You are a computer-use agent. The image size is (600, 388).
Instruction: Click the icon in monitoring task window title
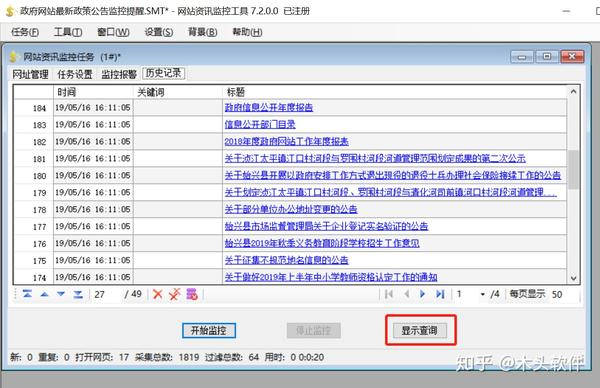pyautogui.click(x=13, y=57)
